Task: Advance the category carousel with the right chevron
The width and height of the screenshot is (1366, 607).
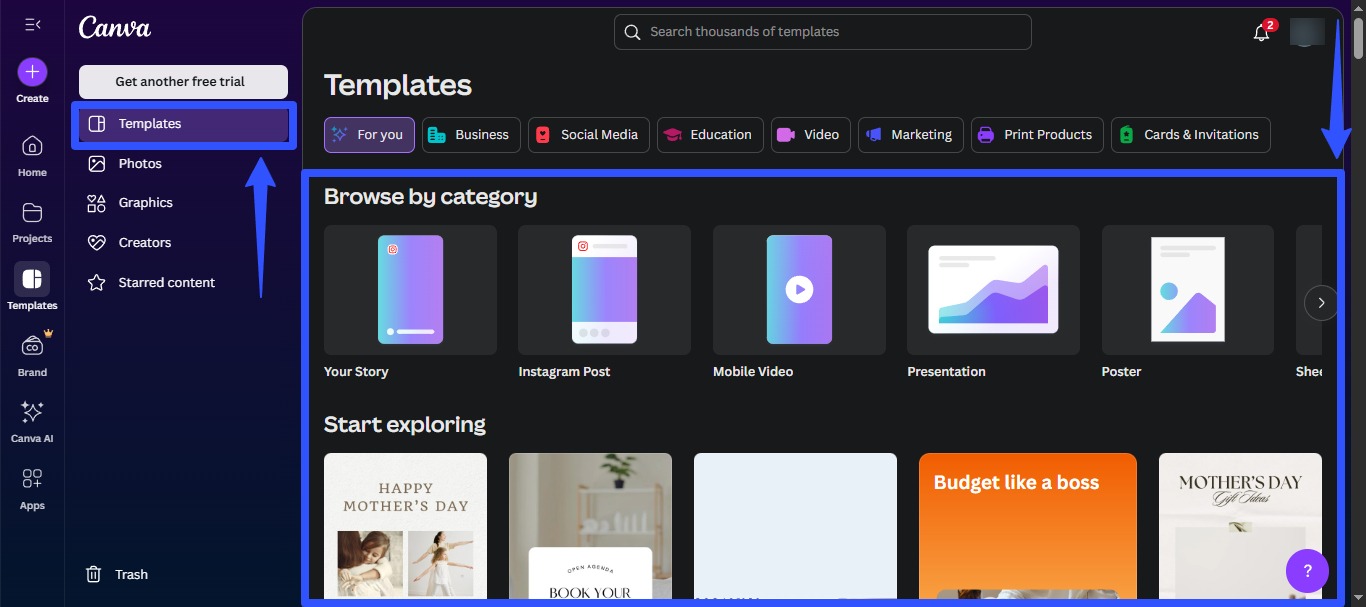Action: tap(1320, 302)
